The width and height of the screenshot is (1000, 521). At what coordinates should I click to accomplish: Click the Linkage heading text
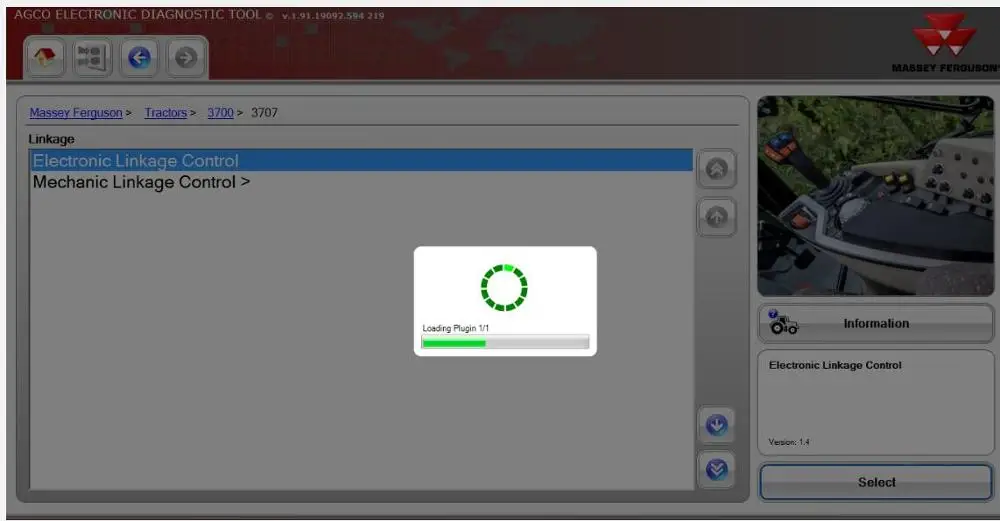[51, 139]
